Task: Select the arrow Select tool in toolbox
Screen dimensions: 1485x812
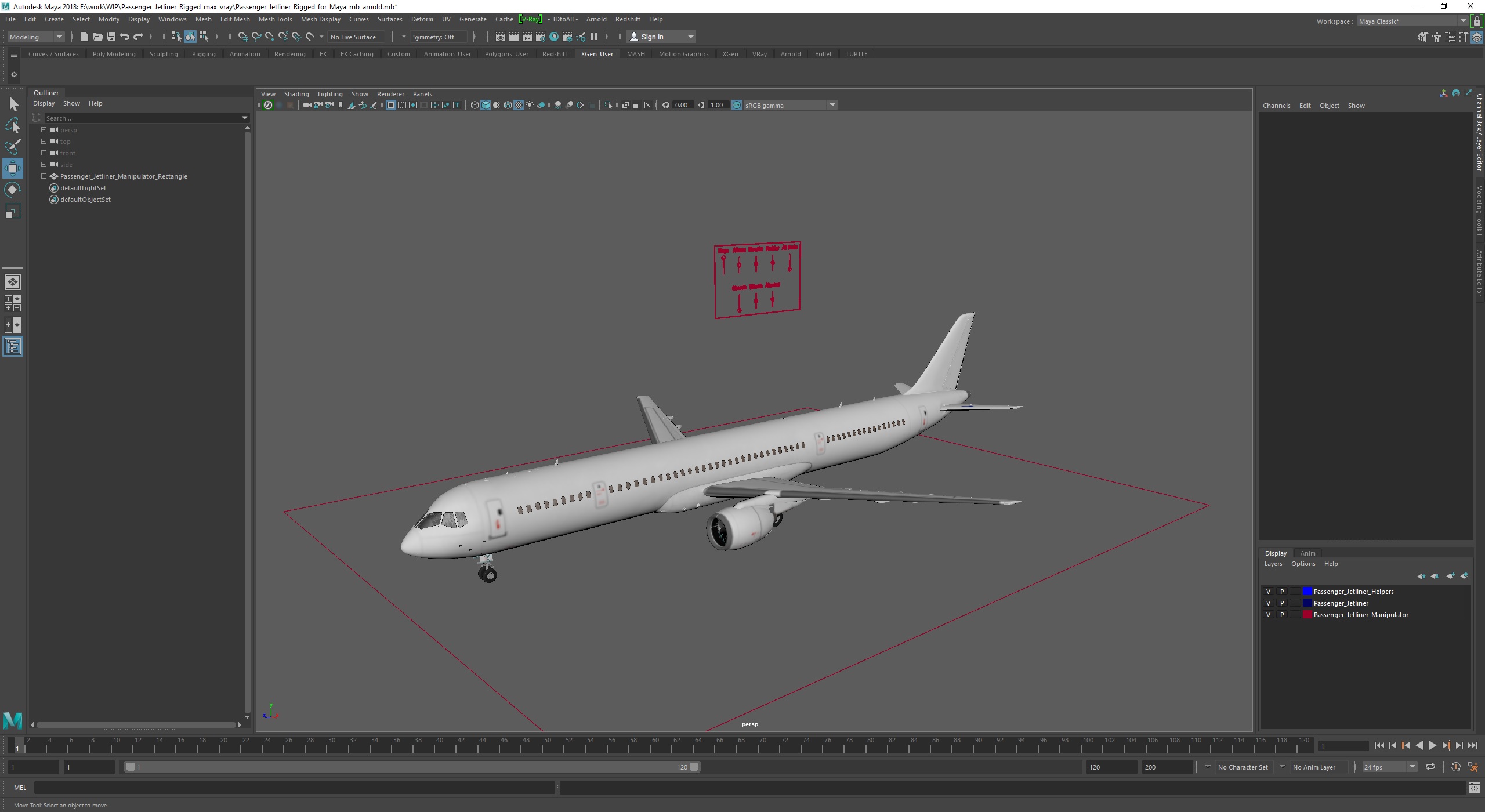Action: pos(13,104)
